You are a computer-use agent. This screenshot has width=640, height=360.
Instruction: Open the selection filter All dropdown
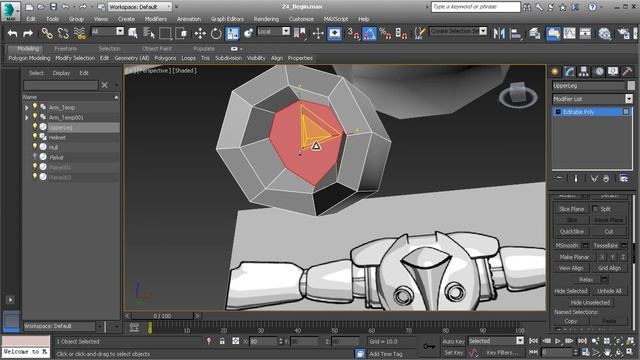(x=107, y=31)
